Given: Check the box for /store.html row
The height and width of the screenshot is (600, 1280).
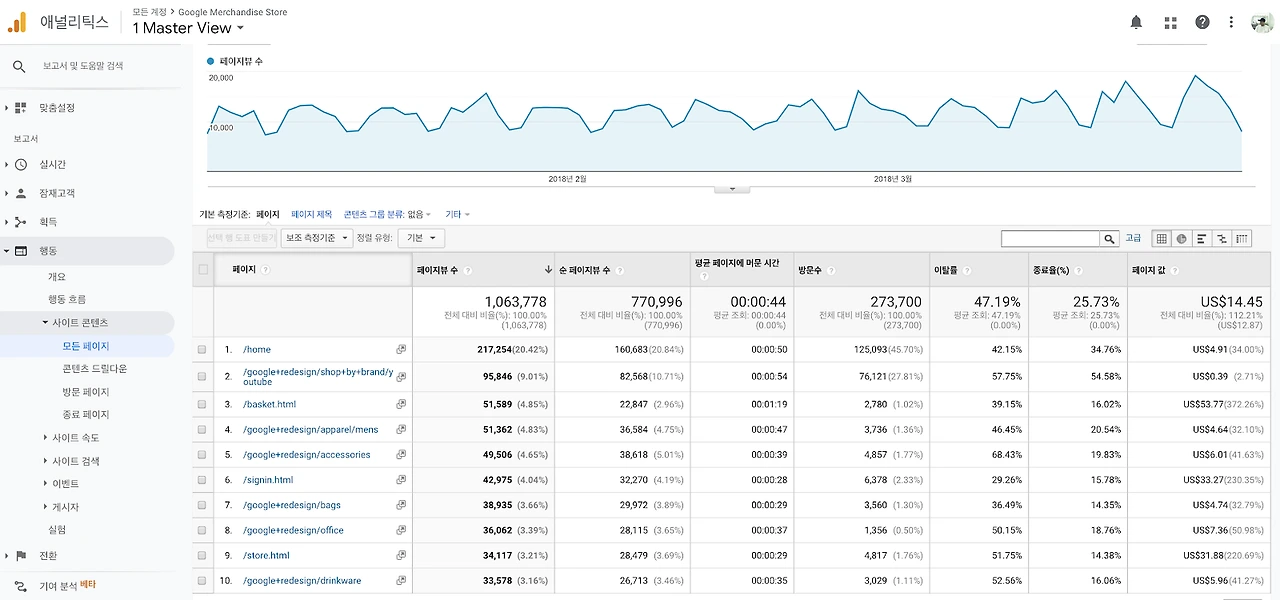Looking at the screenshot, I should (202, 556).
